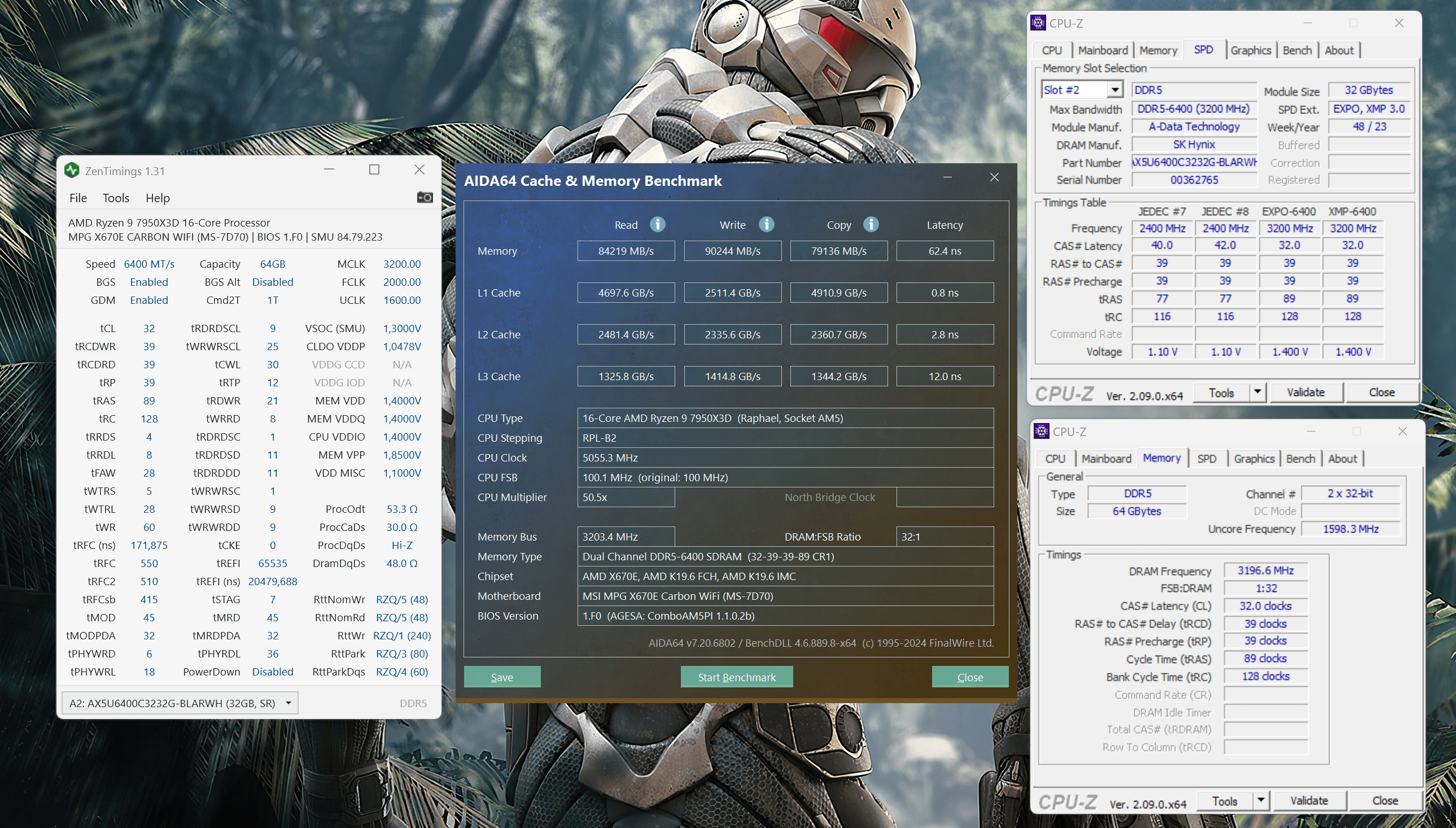Minimize the AIDA64 benchmark window
This screenshot has height=828, width=1456.
(947, 177)
